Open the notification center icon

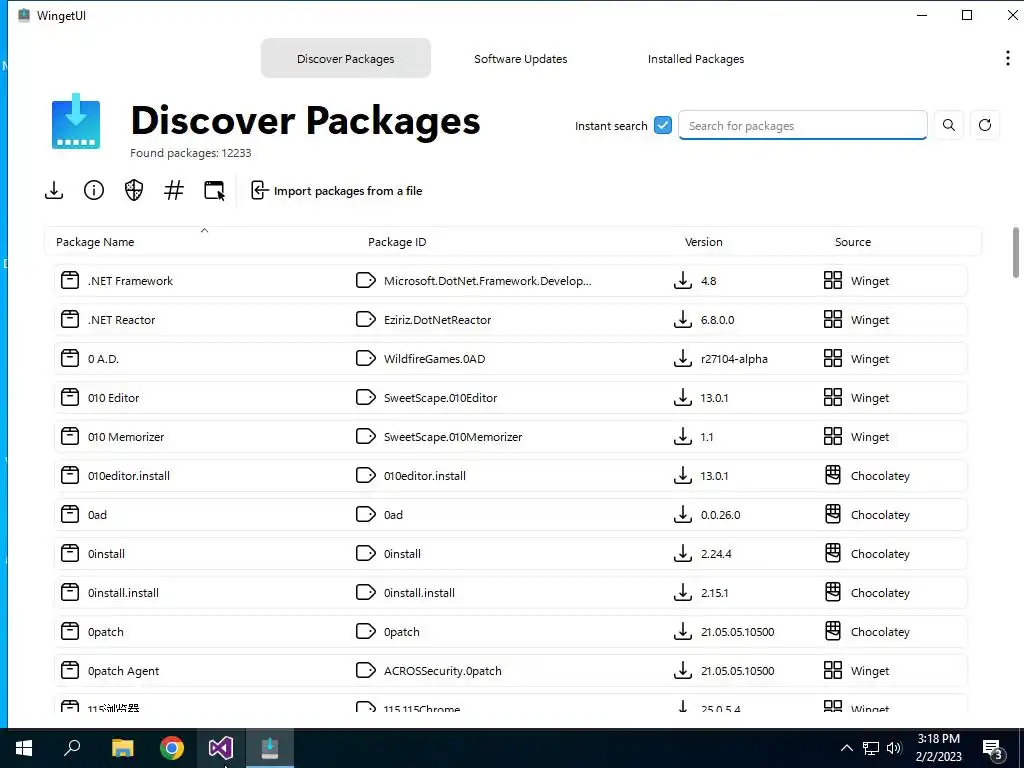click(993, 748)
